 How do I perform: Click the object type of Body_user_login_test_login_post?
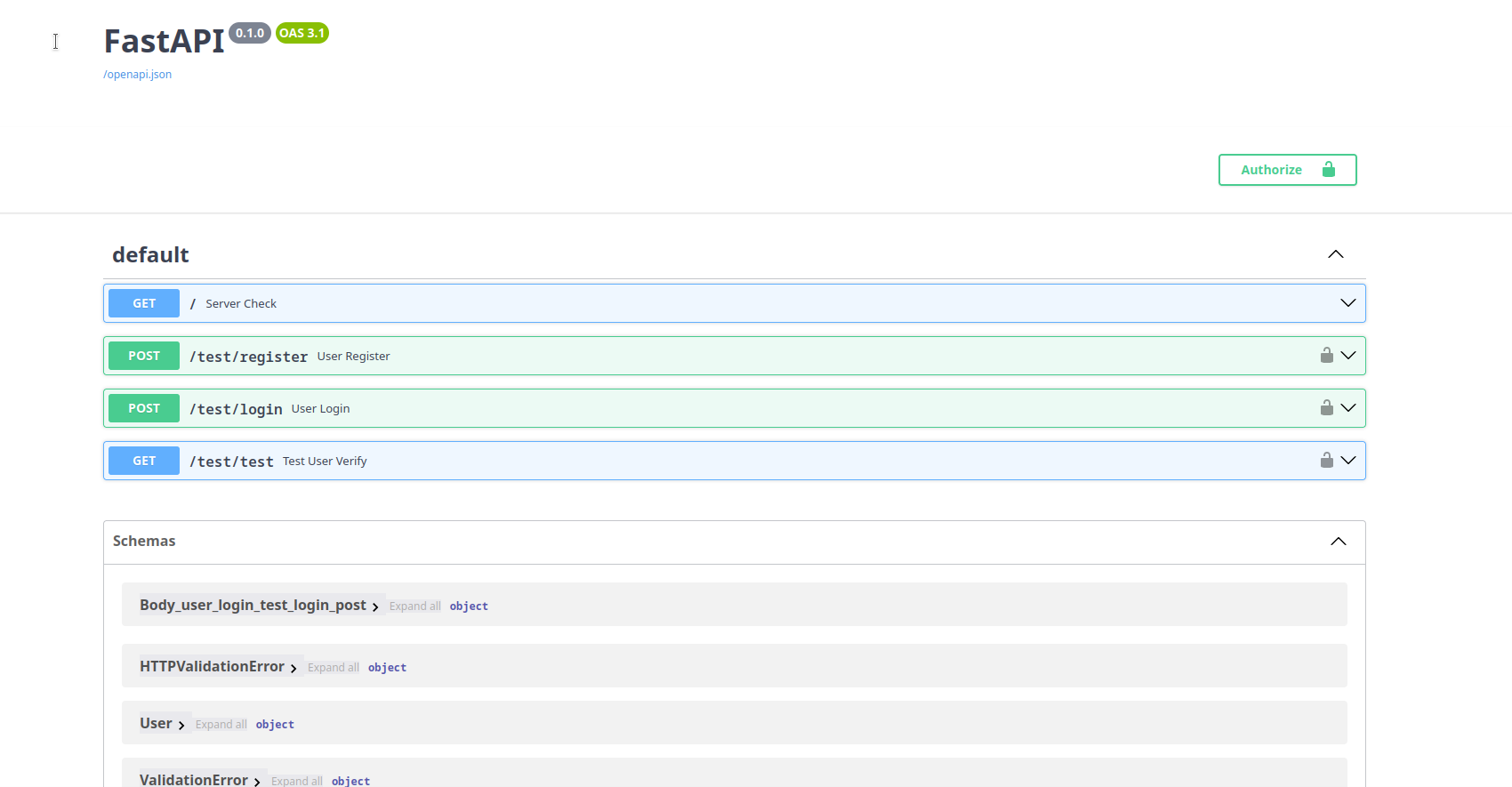[x=469, y=606]
